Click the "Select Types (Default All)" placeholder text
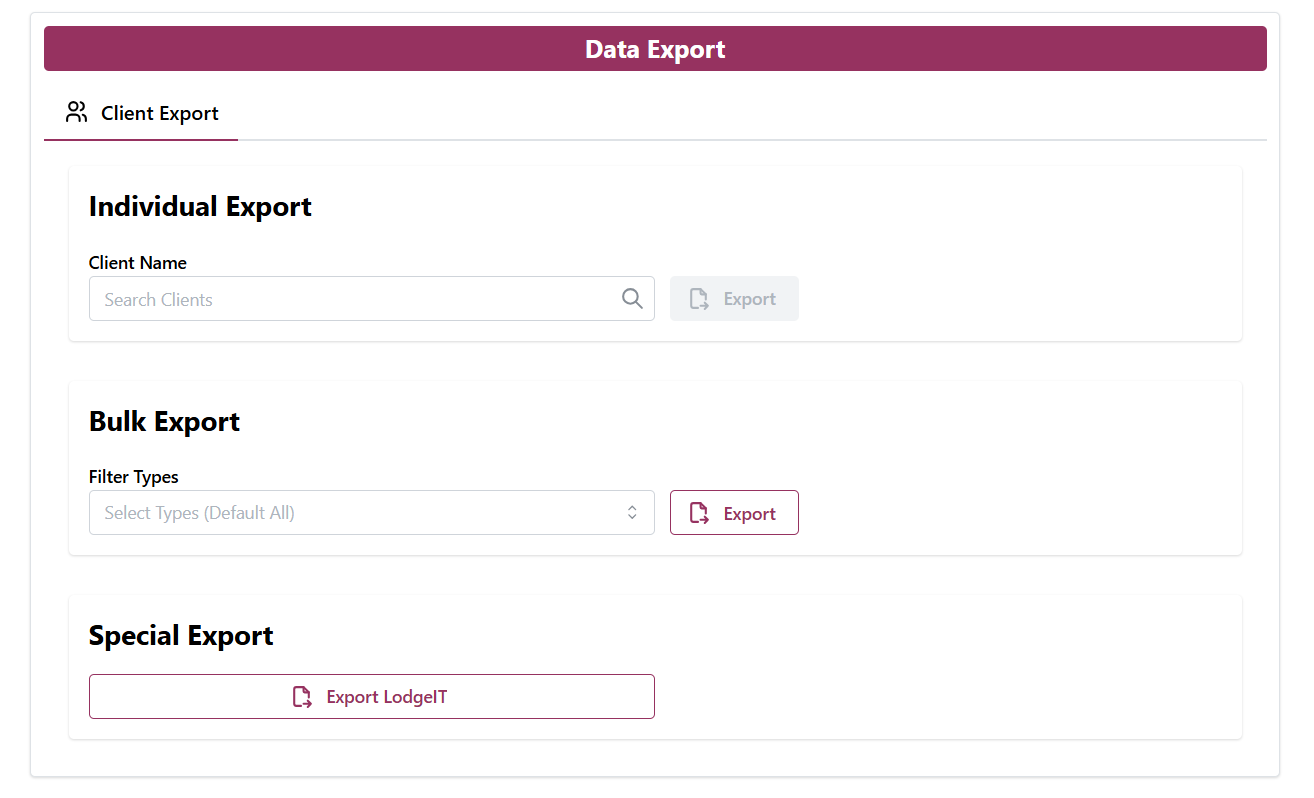Image resolution: width=1314 pixels, height=798 pixels. (199, 513)
